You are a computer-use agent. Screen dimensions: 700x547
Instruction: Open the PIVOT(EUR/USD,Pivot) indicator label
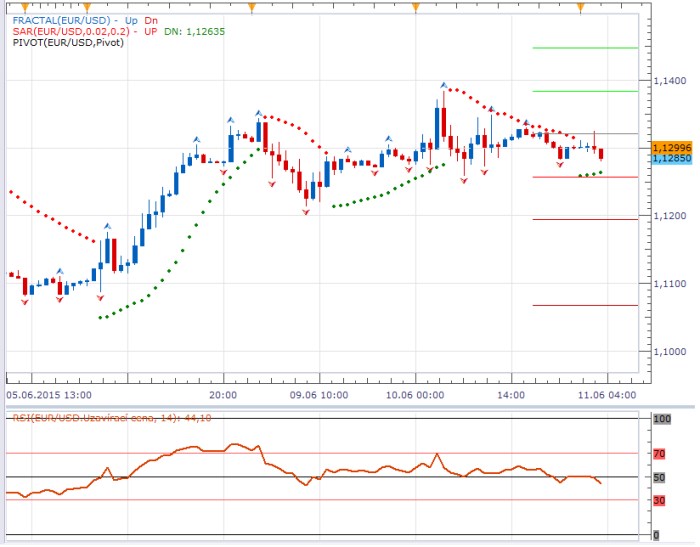(x=68, y=43)
